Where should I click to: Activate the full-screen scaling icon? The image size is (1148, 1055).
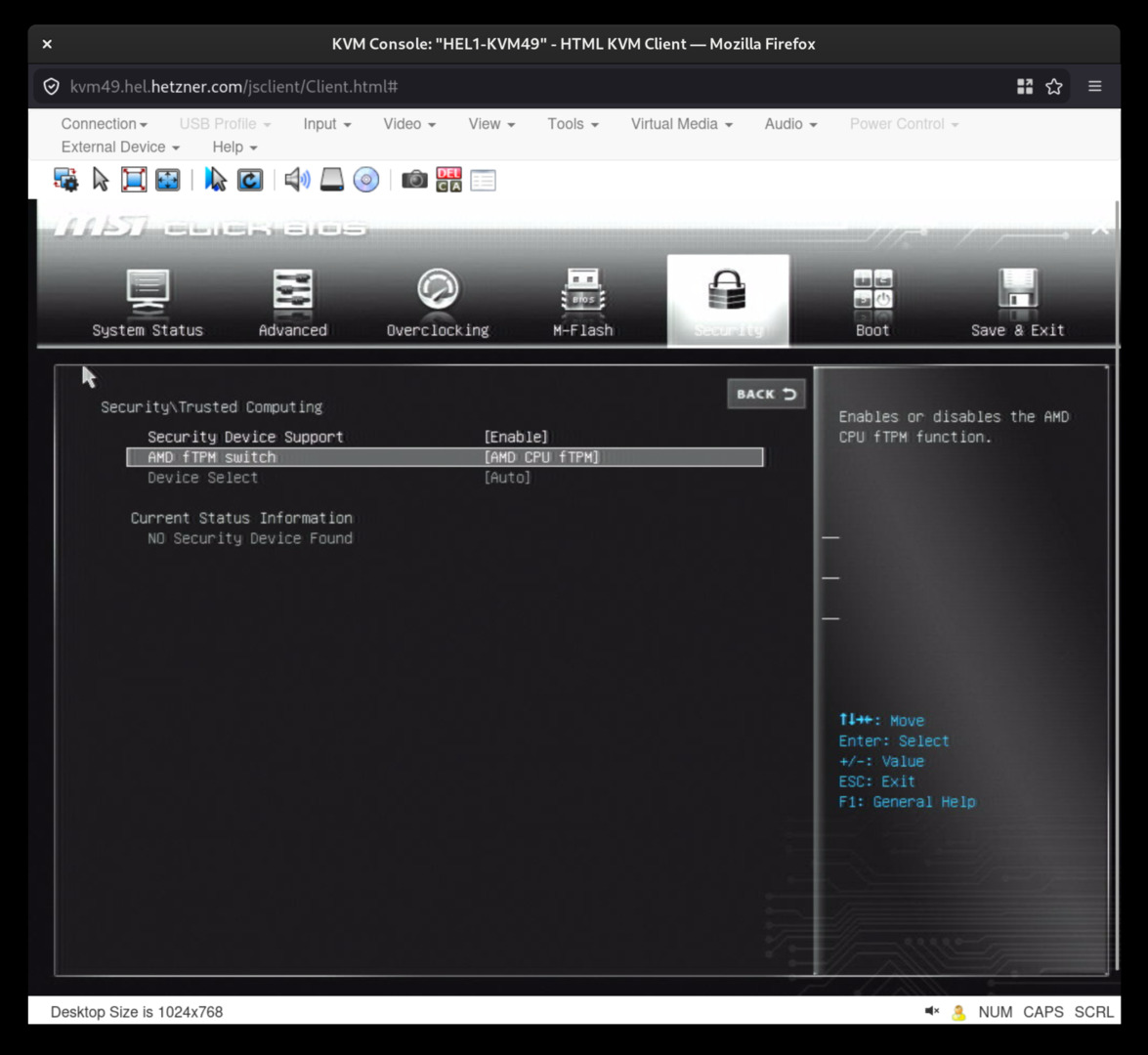167,180
